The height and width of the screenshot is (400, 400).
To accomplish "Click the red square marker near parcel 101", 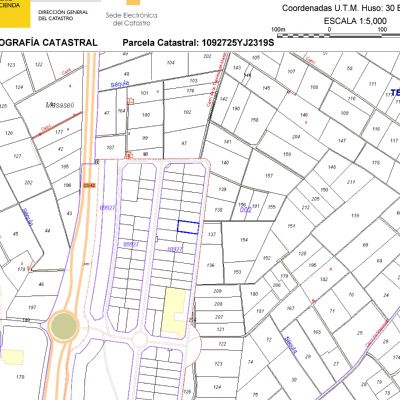I will [131, 101].
